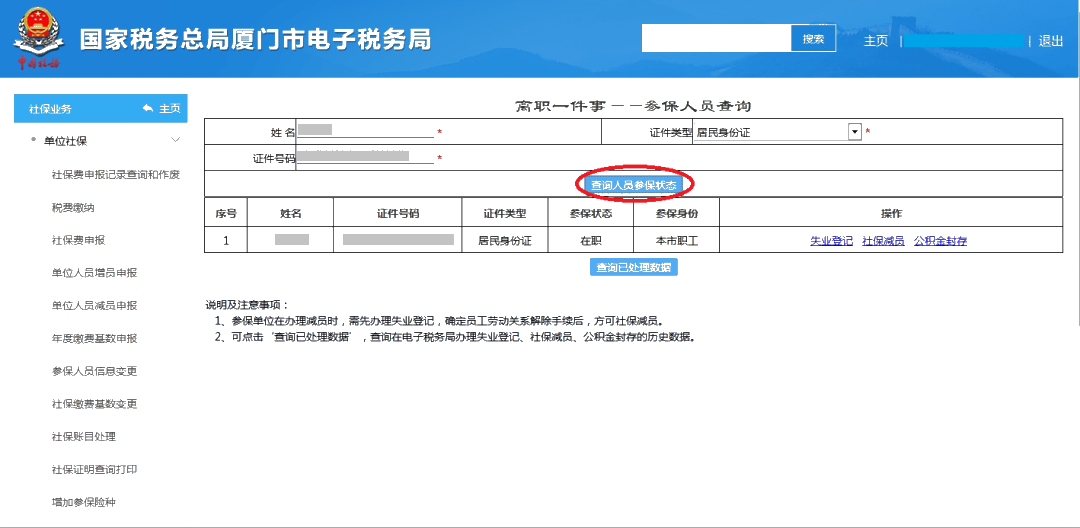1080x528 pixels.
Task: Open the 证件类型 dropdown arrow
Action: click(x=855, y=131)
